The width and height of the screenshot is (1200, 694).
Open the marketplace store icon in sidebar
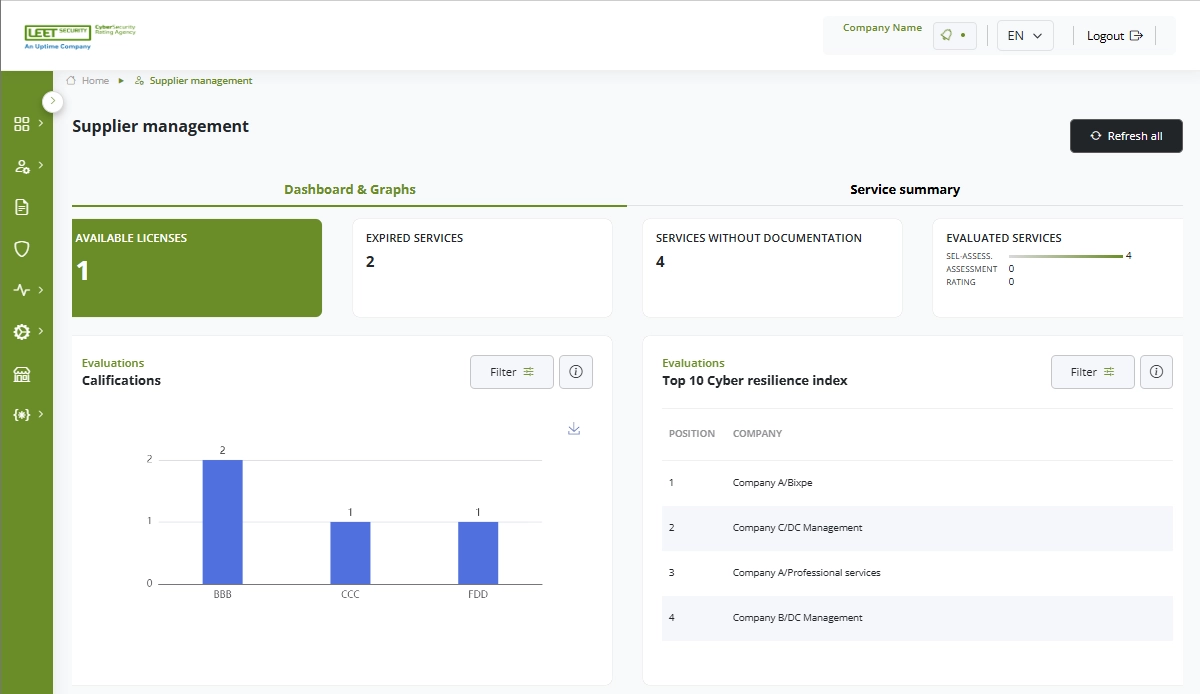pos(21,374)
